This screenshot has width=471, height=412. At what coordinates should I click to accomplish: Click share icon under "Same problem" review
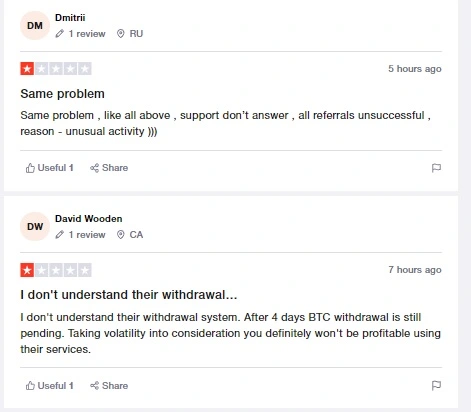pos(95,168)
